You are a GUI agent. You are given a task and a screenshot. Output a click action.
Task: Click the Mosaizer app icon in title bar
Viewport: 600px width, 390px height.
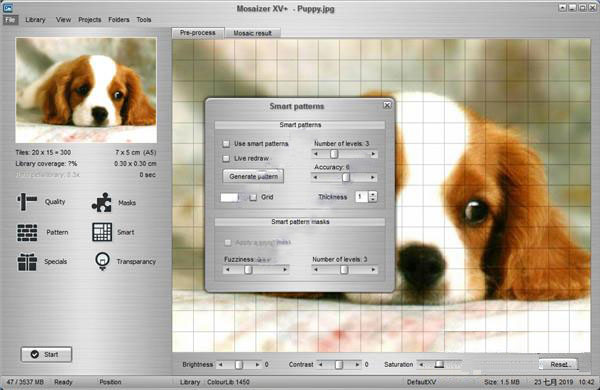click(8, 7)
